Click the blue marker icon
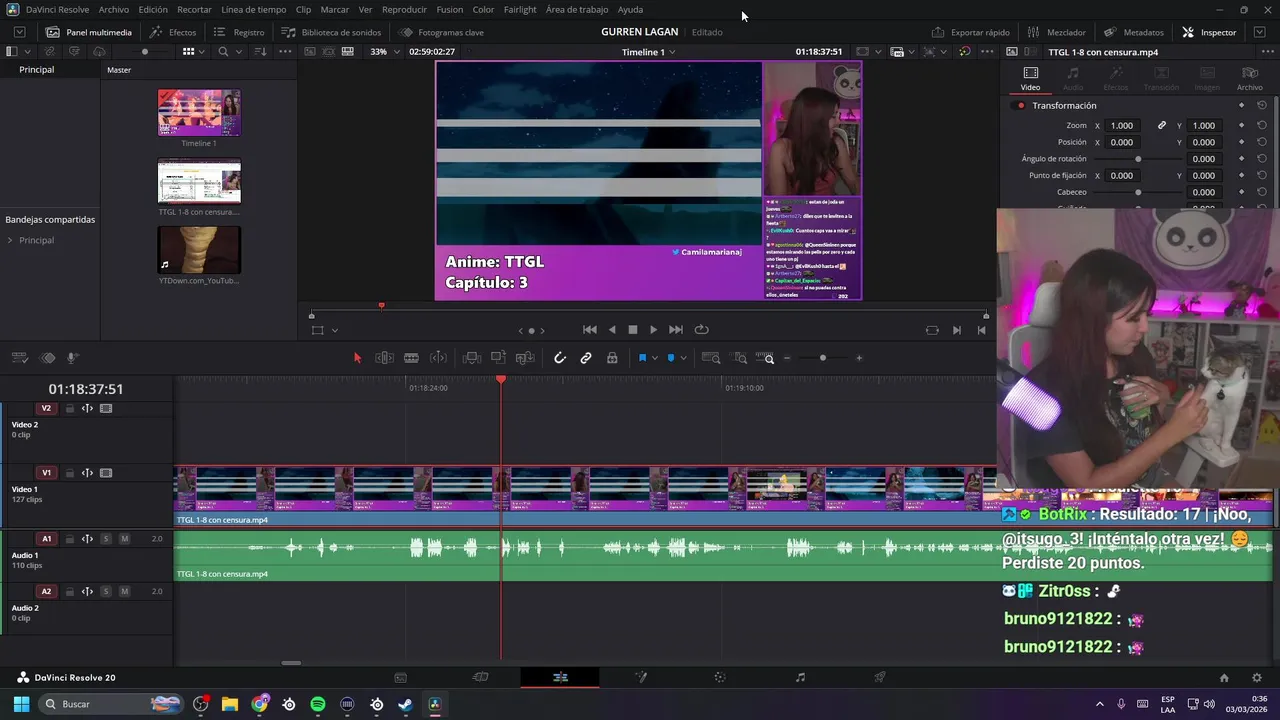The width and height of the screenshot is (1280, 720). coord(671,358)
